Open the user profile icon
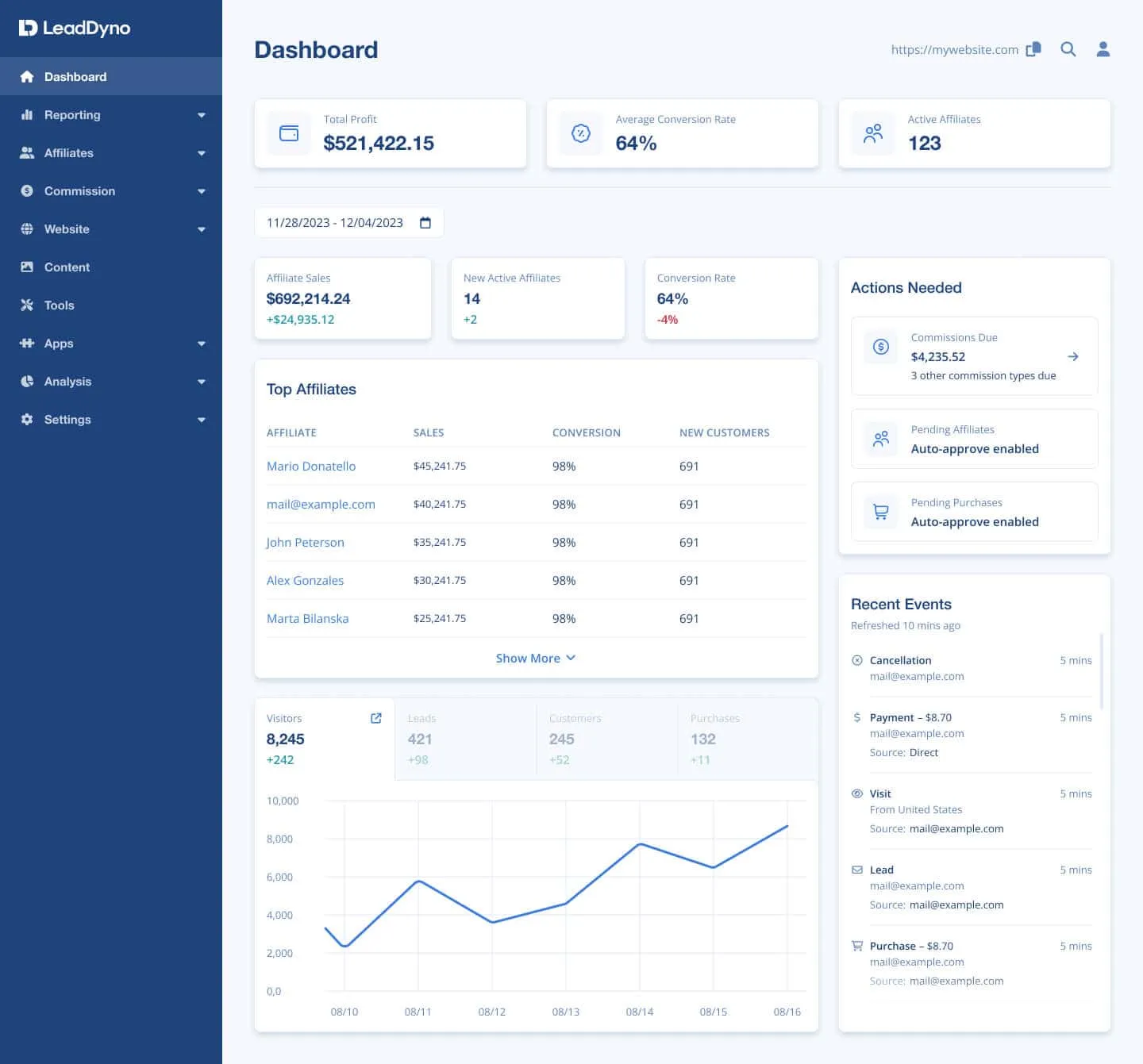This screenshot has height=1064, width=1143. [x=1103, y=49]
